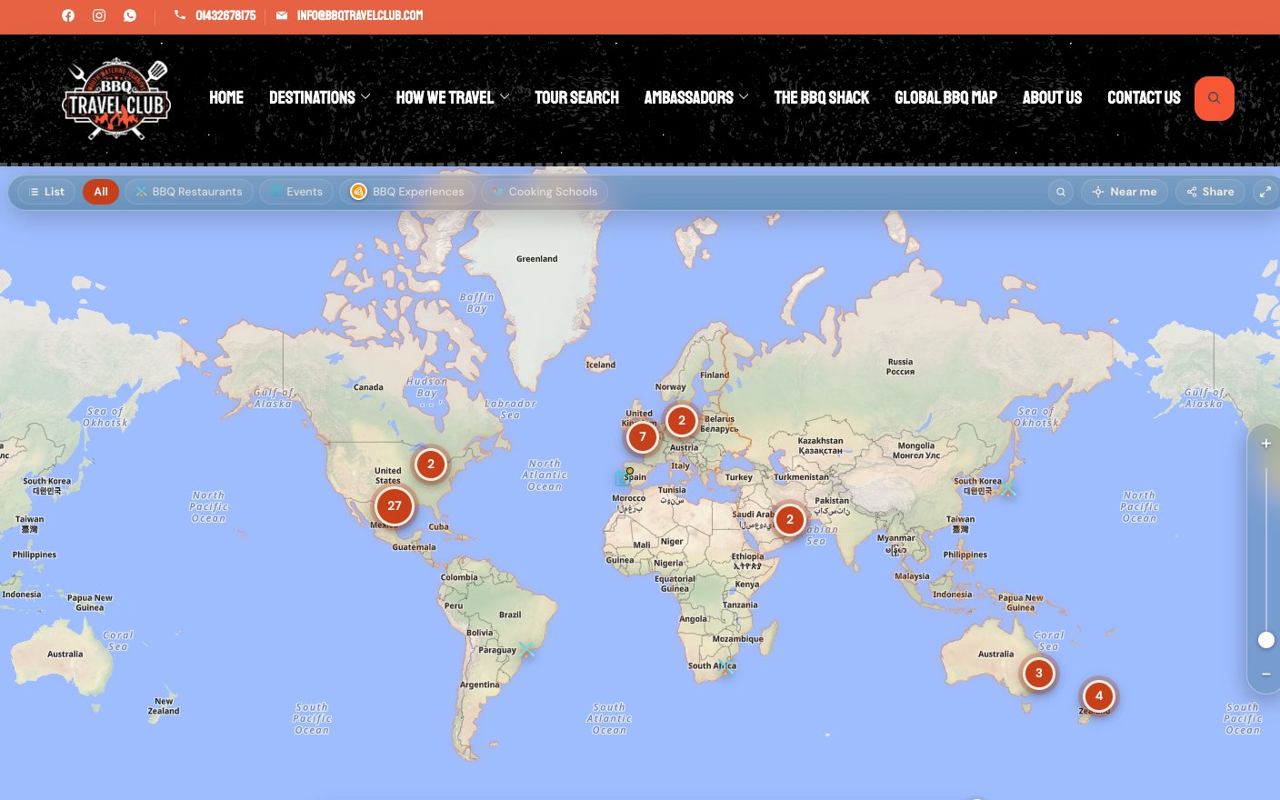Open the map search magnifier

[x=1061, y=192]
